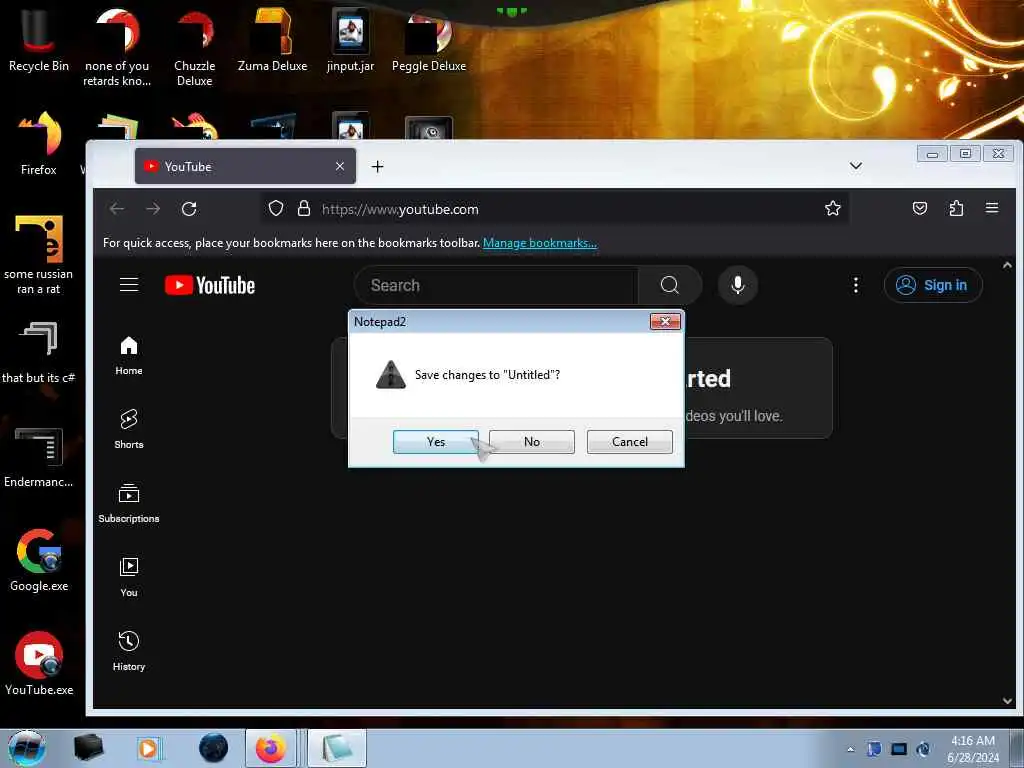The width and height of the screenshot is (1024, 768).
Task: Start voice search with microphone
Action: point(737,285)
